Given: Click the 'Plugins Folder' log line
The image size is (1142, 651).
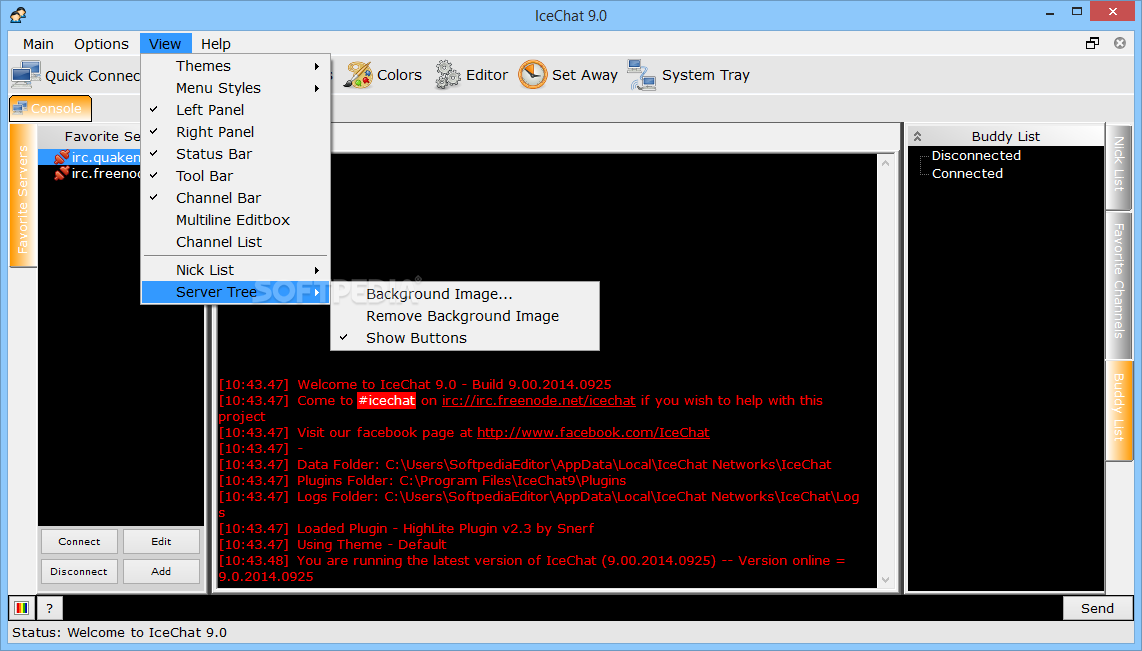Looking at the screenshot, I should tap(422, 481).
